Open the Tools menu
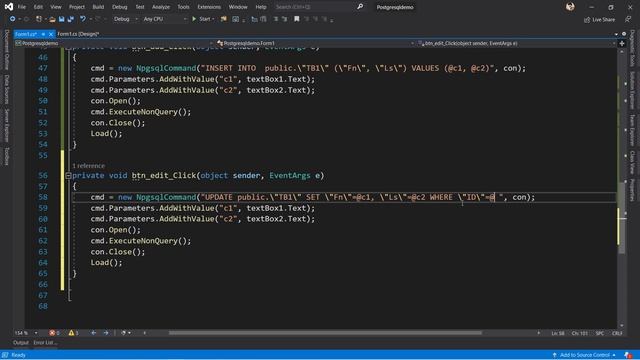 (x=183, y=7)
